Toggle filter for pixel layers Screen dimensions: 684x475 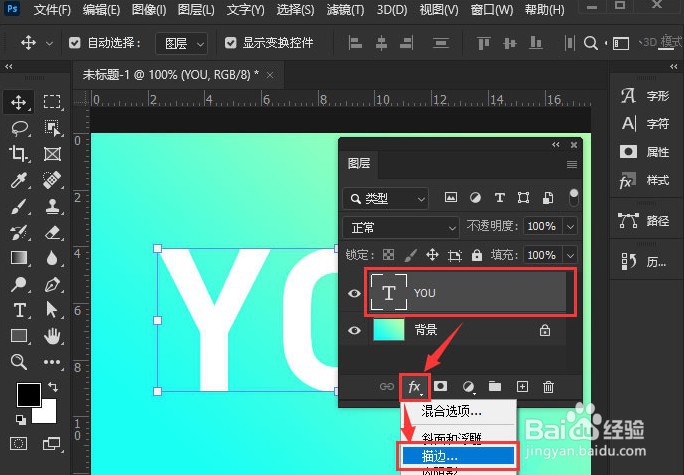click(x=451, y=198)
